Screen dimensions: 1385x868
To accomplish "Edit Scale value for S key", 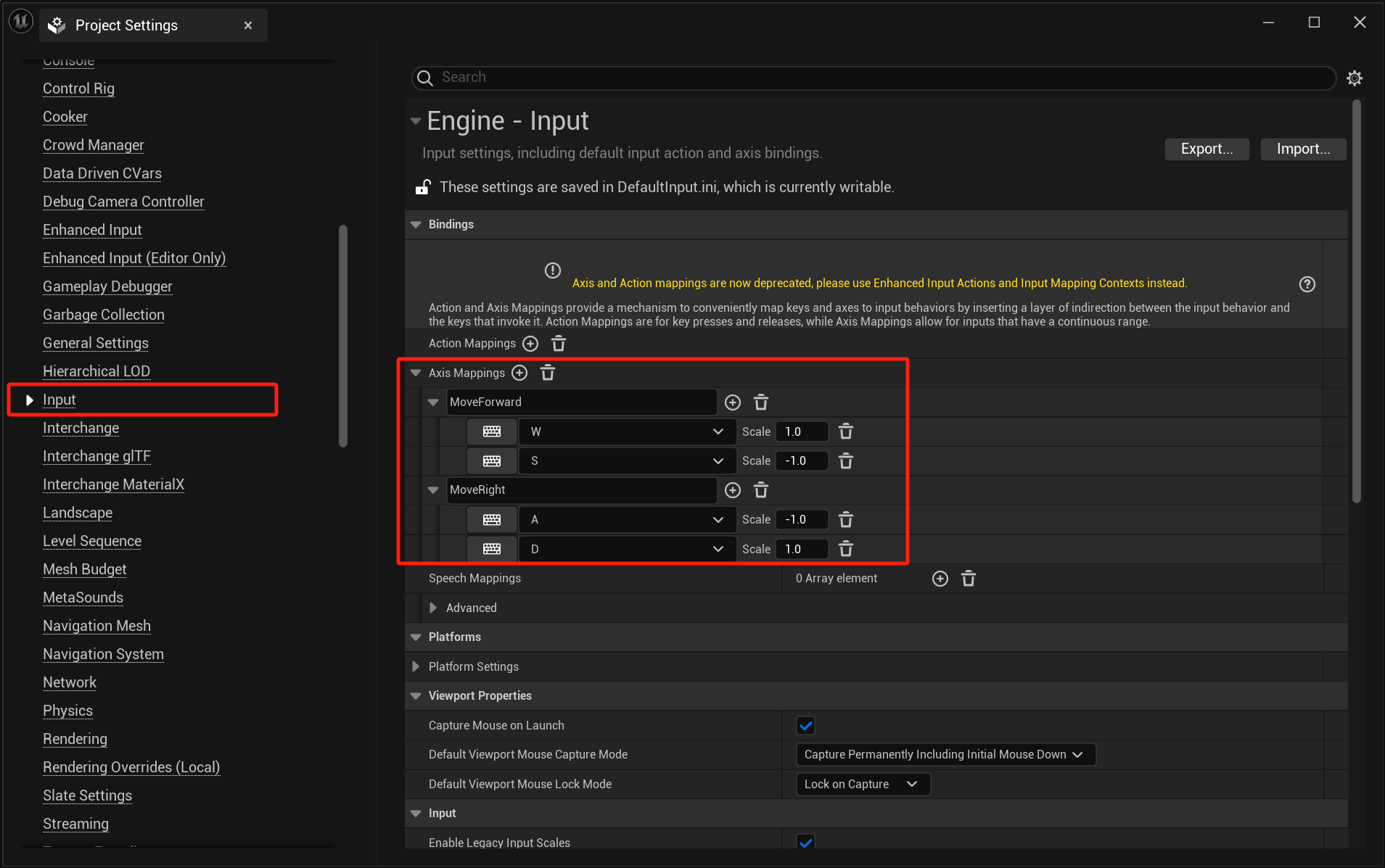I will [x=802, y=461].
